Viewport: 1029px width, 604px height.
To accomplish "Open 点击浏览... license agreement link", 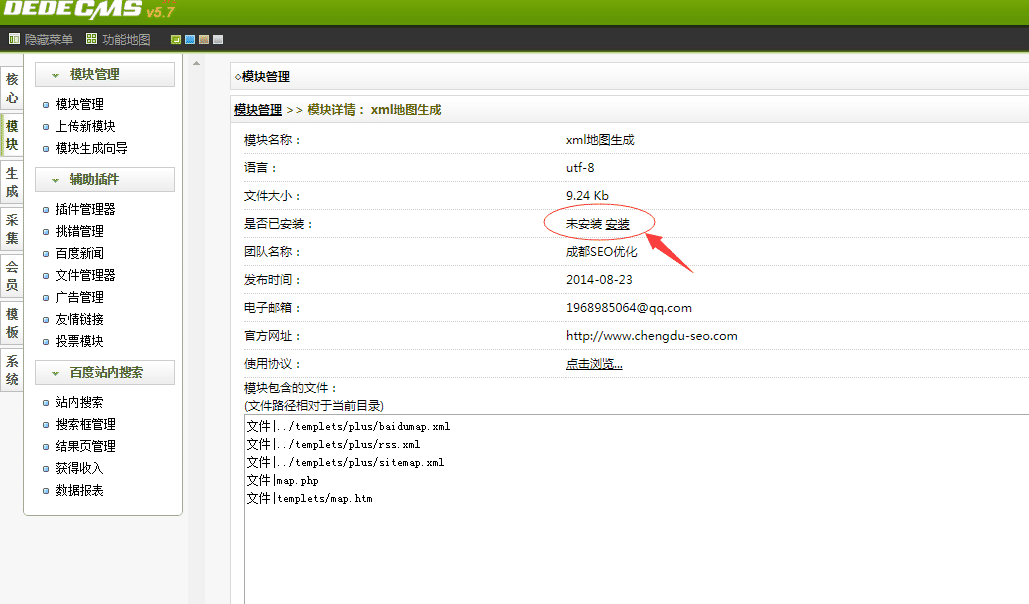I will point(594,364).
